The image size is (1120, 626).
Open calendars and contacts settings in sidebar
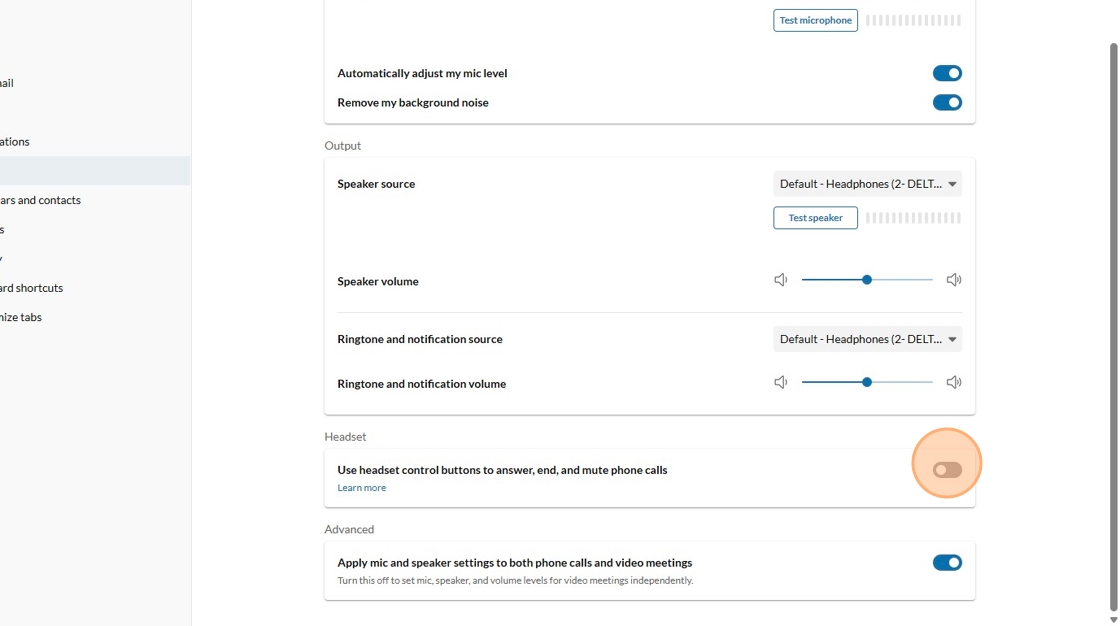coord(40,200)
